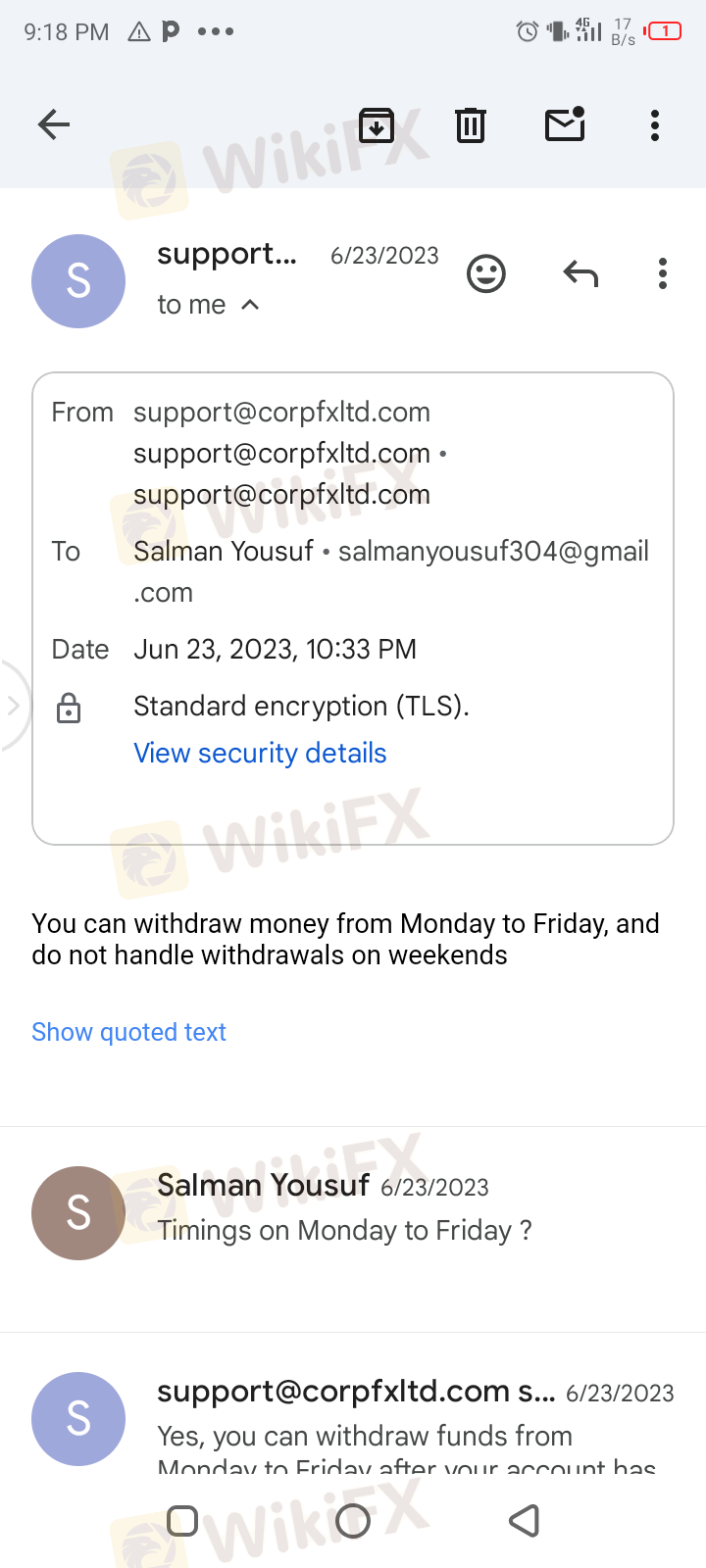The height and width of the screenshot is (1568, 706).
Task: Add an emoji reaction to message
Action: pyautogui.click(x=486, y=273)
